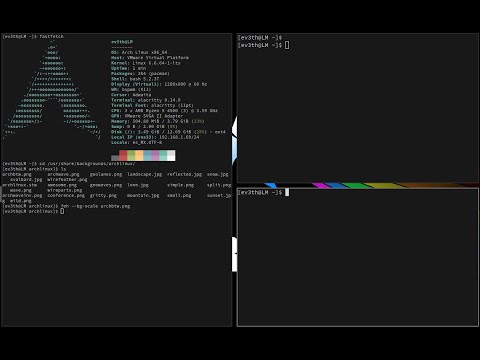This screenshot has height=360, width=480.
Task: Click 'split.png' in the ls listing
Action: click(x=219, y=185)
